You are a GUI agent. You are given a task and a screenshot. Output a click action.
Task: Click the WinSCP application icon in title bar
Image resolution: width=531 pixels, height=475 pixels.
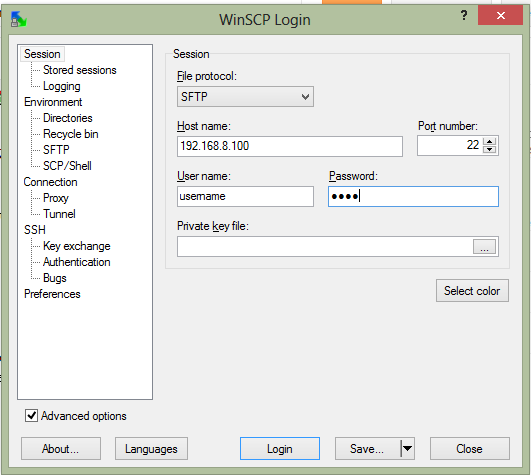pos(18,19)
